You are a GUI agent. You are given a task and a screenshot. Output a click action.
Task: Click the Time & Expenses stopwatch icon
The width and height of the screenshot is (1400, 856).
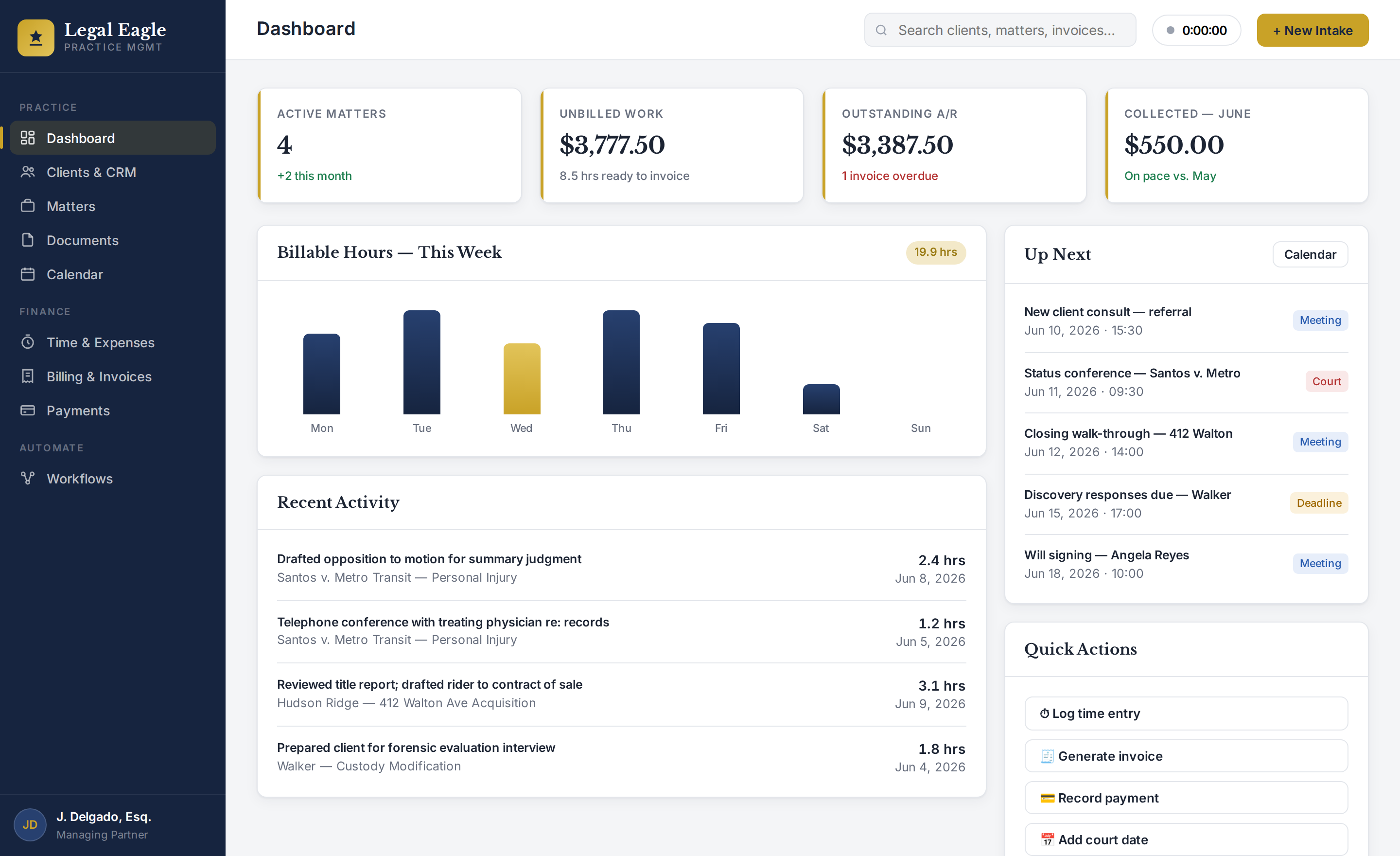click(x=28, y=342)
